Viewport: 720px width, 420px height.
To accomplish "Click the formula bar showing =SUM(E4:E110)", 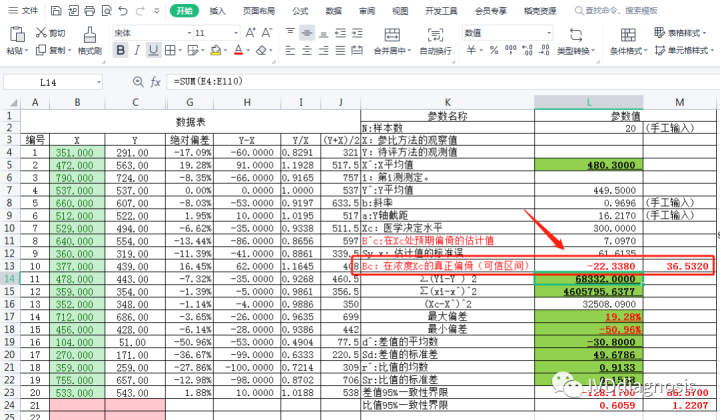I will click(441, 82).
